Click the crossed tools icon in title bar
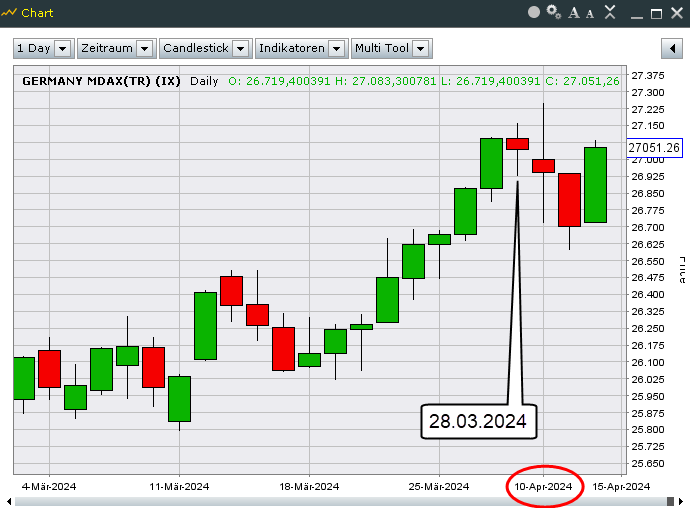This screenshot has height=508, width=690. [x=610, y=12]
